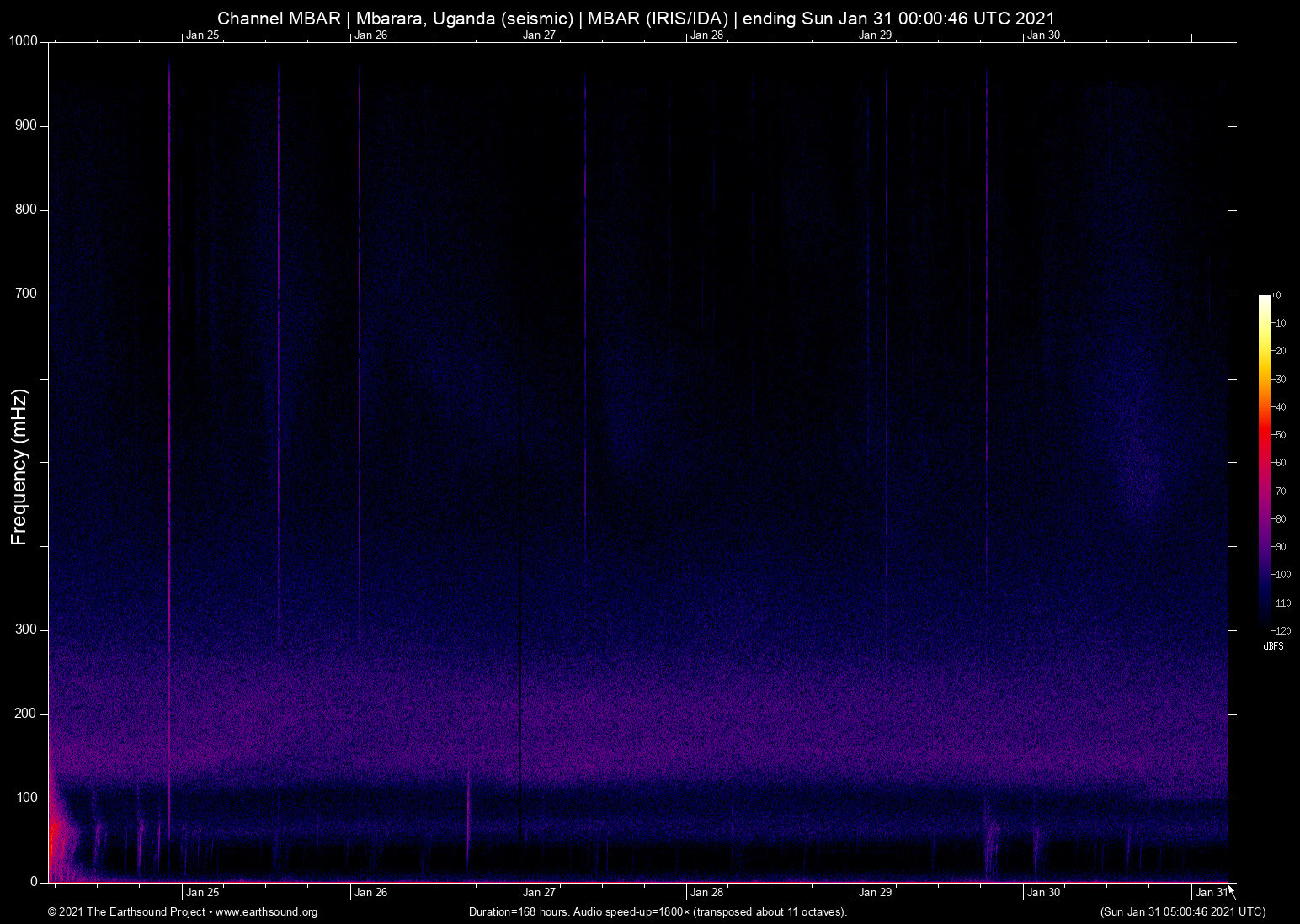
Task: Click the dBFS unit label under the color scale
Action: pyautogui.click(x=1273, y=646)
